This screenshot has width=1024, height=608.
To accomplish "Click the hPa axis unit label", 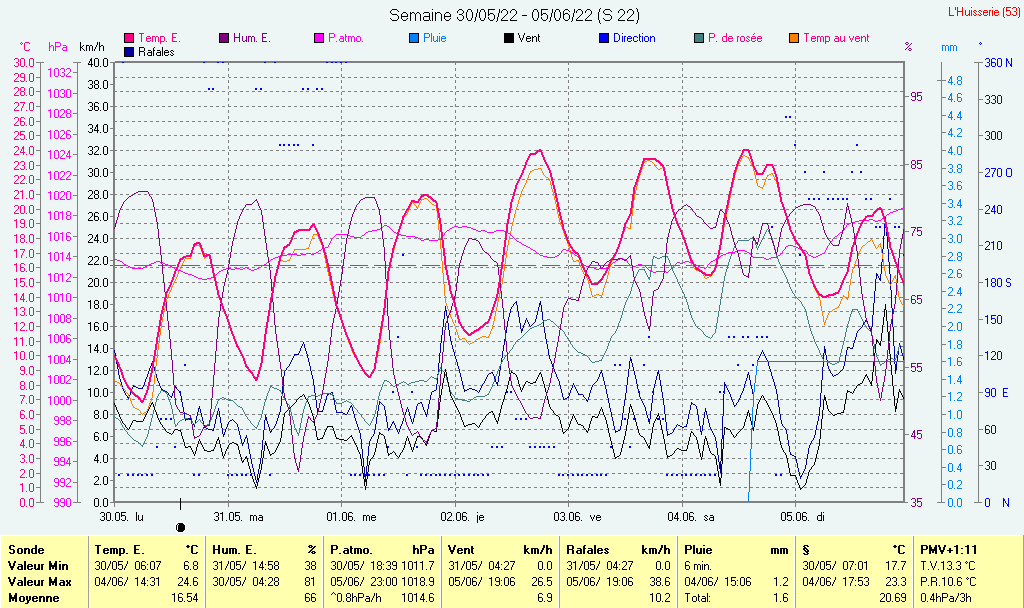I will point(58,47).
